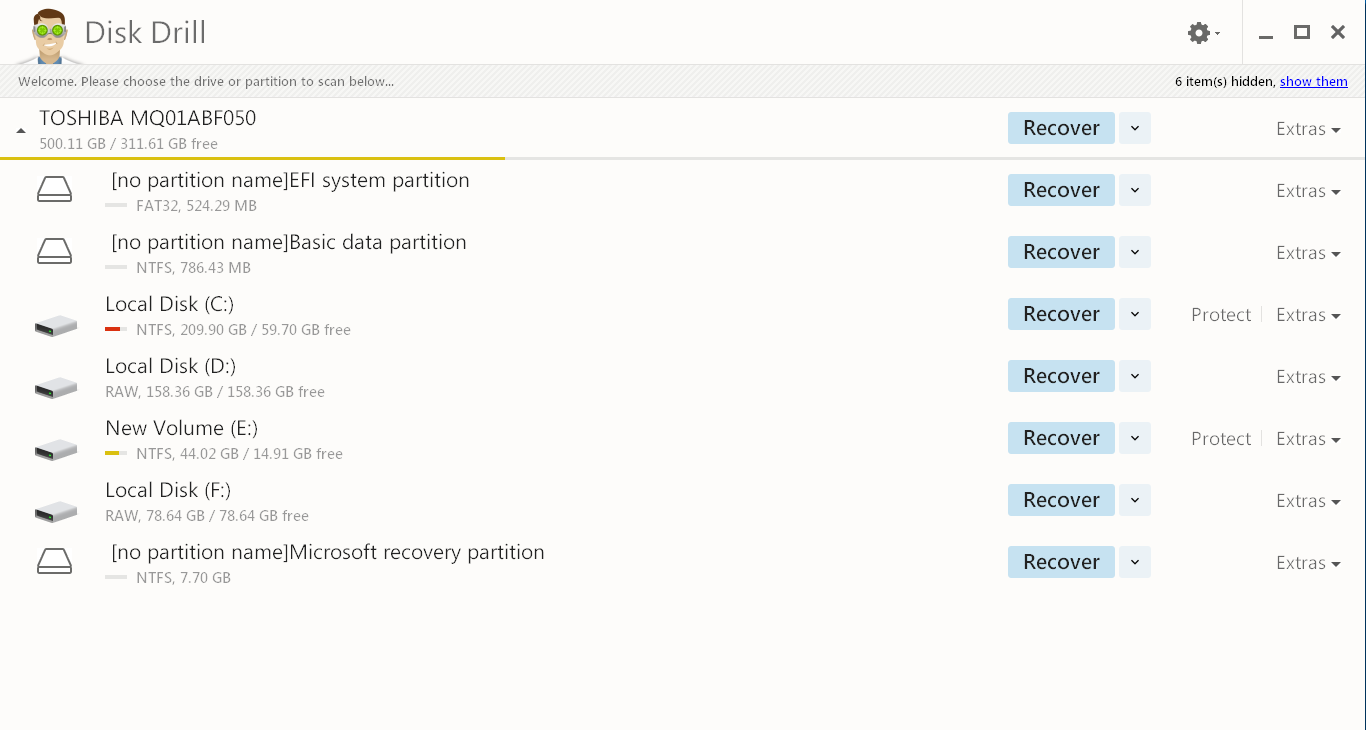The width and height of the screenshot is (1366, 730).
Task: Click '500.11 GB / 311.61 GB free' text
Action: (x=129, y=144)
